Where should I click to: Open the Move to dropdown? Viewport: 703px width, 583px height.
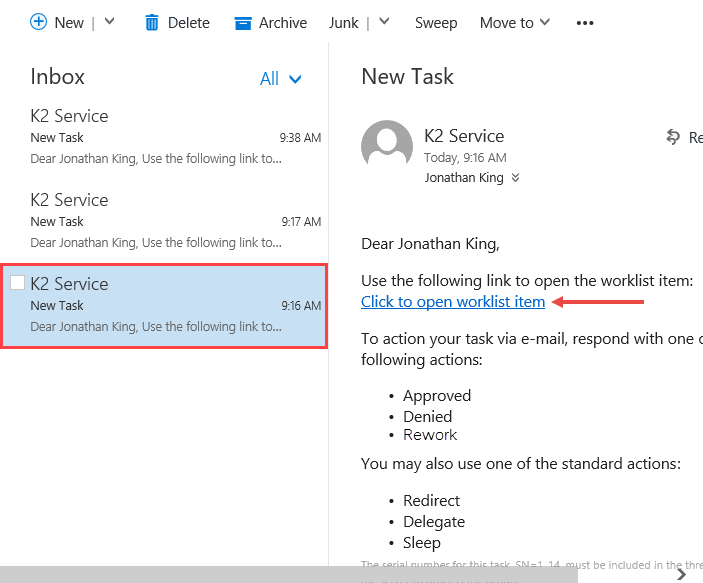point(515,23)
